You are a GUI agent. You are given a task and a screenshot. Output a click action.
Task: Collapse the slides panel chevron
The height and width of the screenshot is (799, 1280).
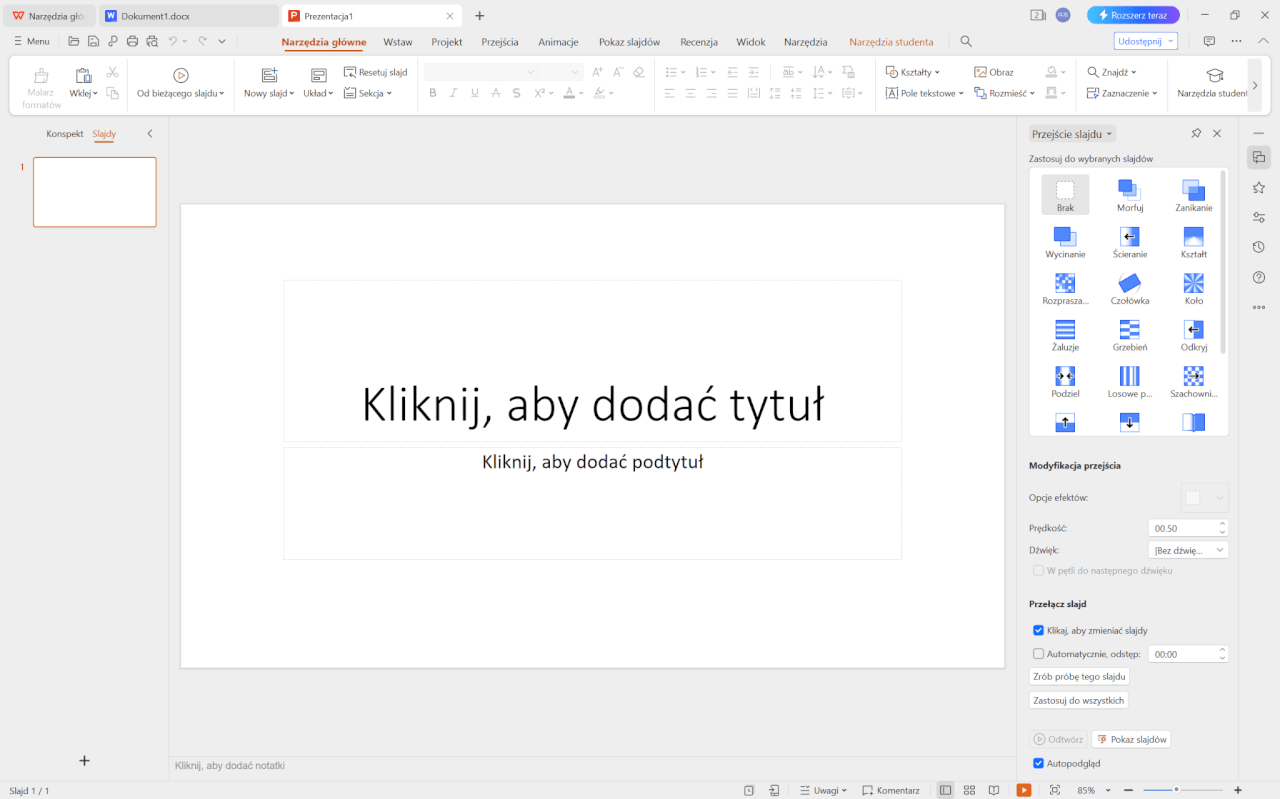150,134
